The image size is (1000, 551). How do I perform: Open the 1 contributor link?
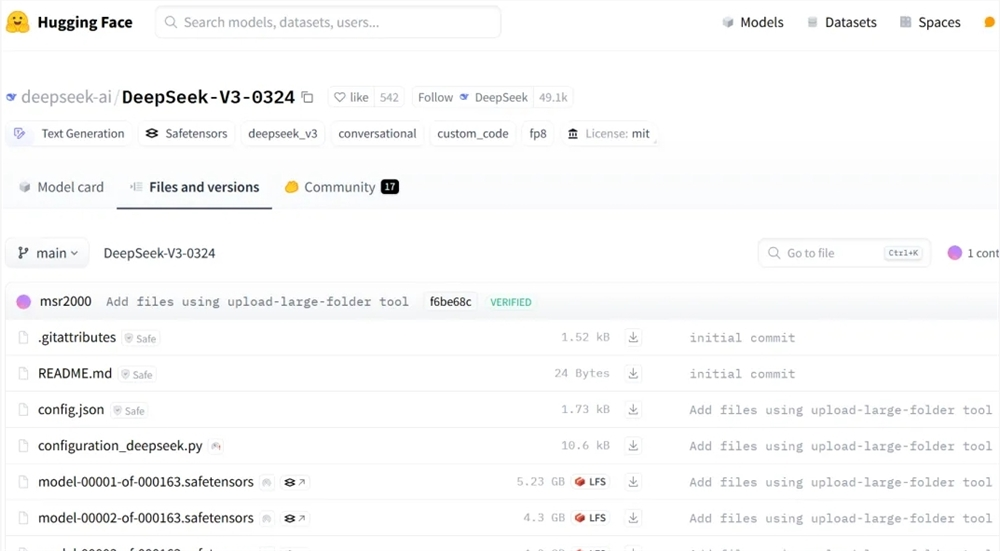point(973,253)
